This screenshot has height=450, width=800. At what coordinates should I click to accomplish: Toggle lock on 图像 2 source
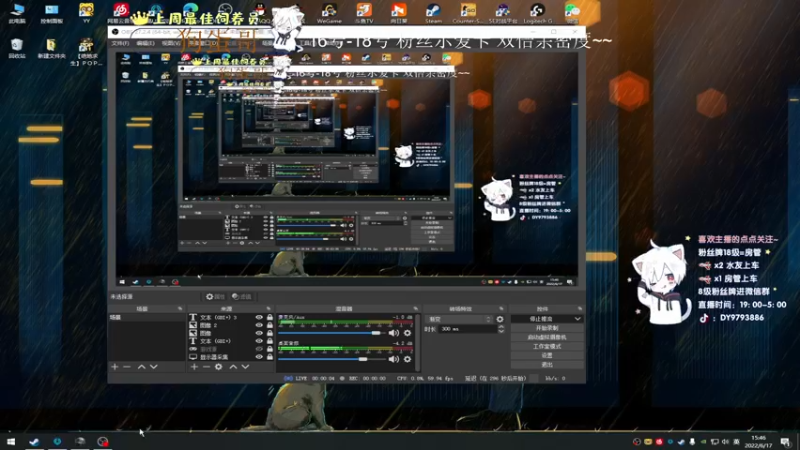(x=270, y=325)
